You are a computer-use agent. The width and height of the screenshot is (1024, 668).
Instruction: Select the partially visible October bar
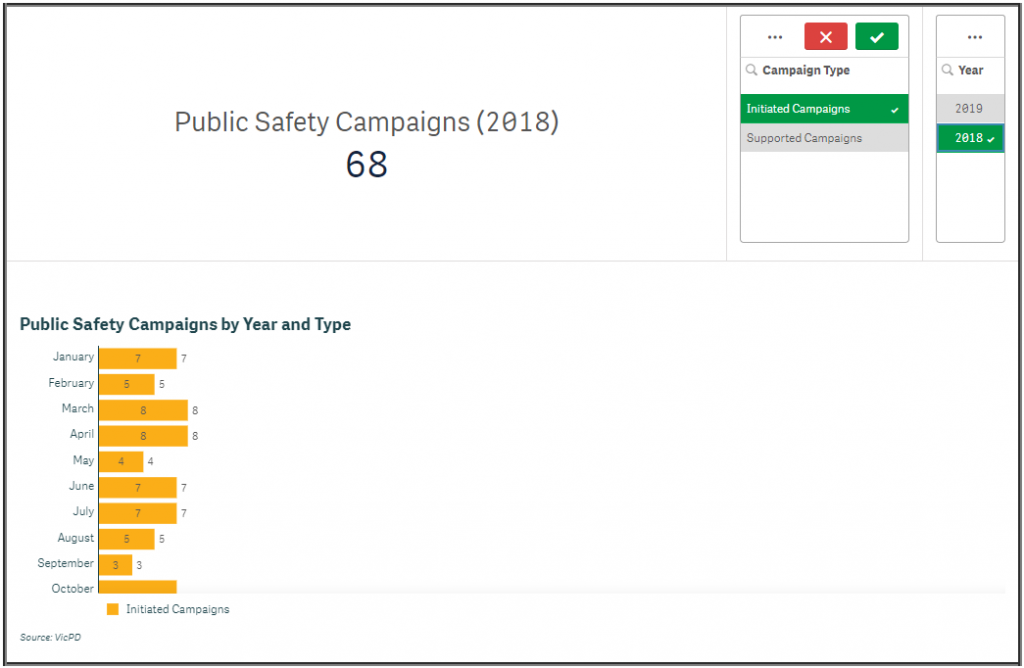(138, 587)
